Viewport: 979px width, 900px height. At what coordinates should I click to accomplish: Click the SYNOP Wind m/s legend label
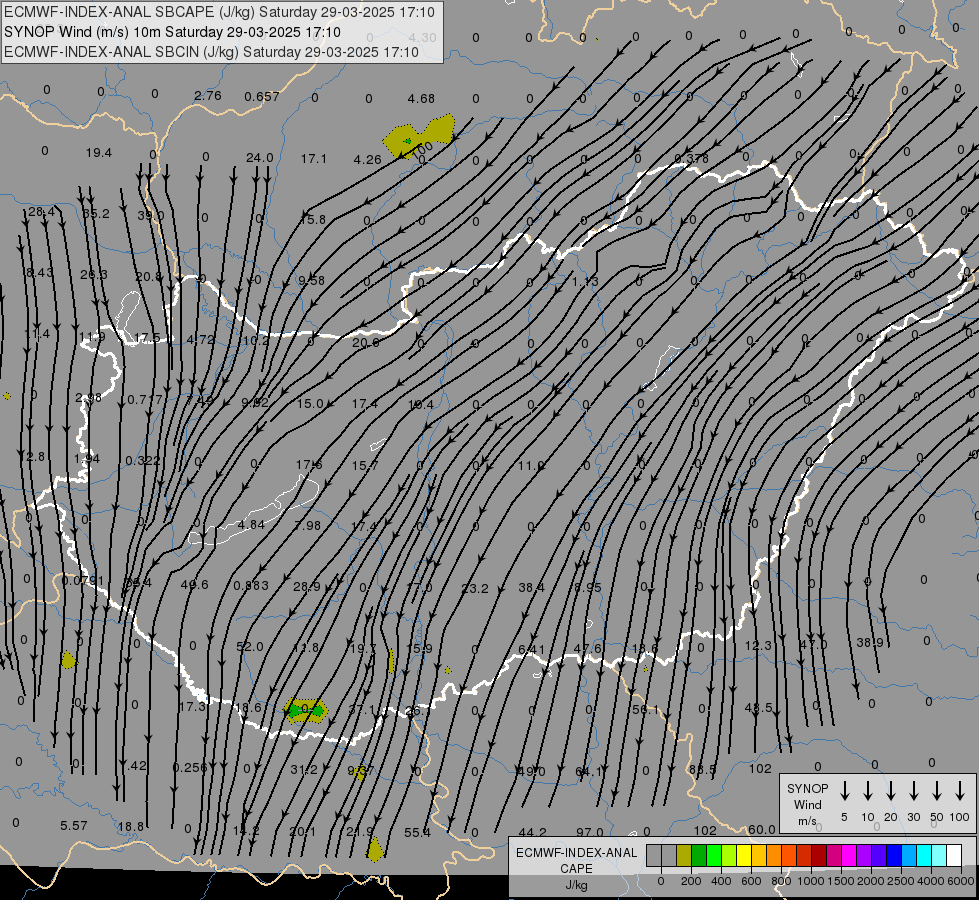(x=807, y=804)
